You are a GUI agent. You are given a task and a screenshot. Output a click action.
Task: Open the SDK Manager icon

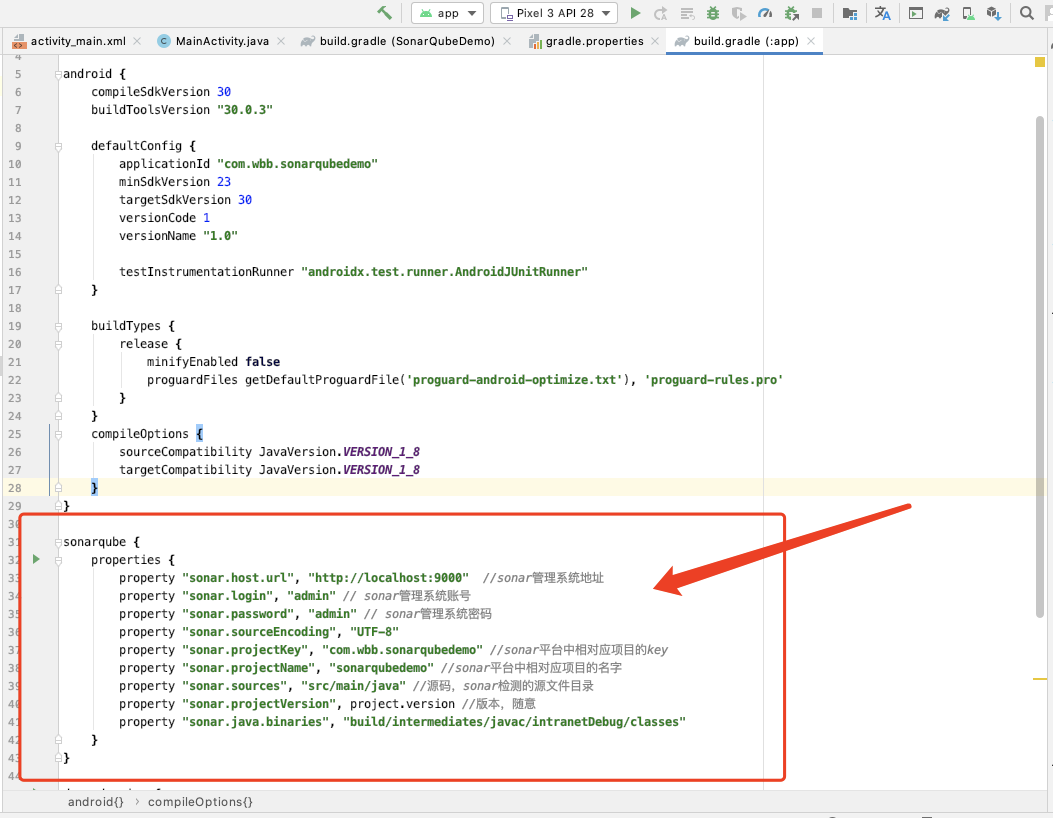tap(995, 13)
